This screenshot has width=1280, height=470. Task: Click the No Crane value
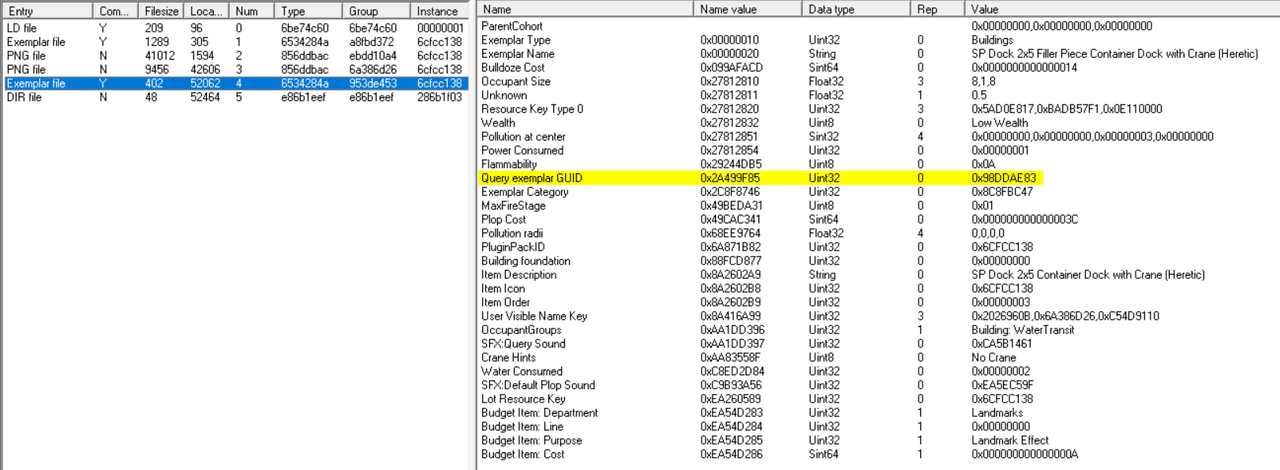click(x=993, y=358)
